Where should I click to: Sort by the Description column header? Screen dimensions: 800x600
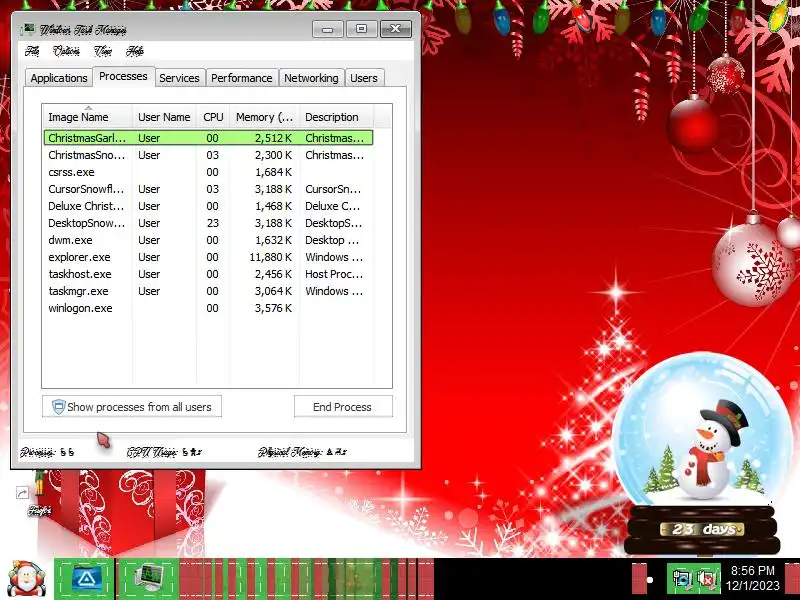click(x=336, y=117)
